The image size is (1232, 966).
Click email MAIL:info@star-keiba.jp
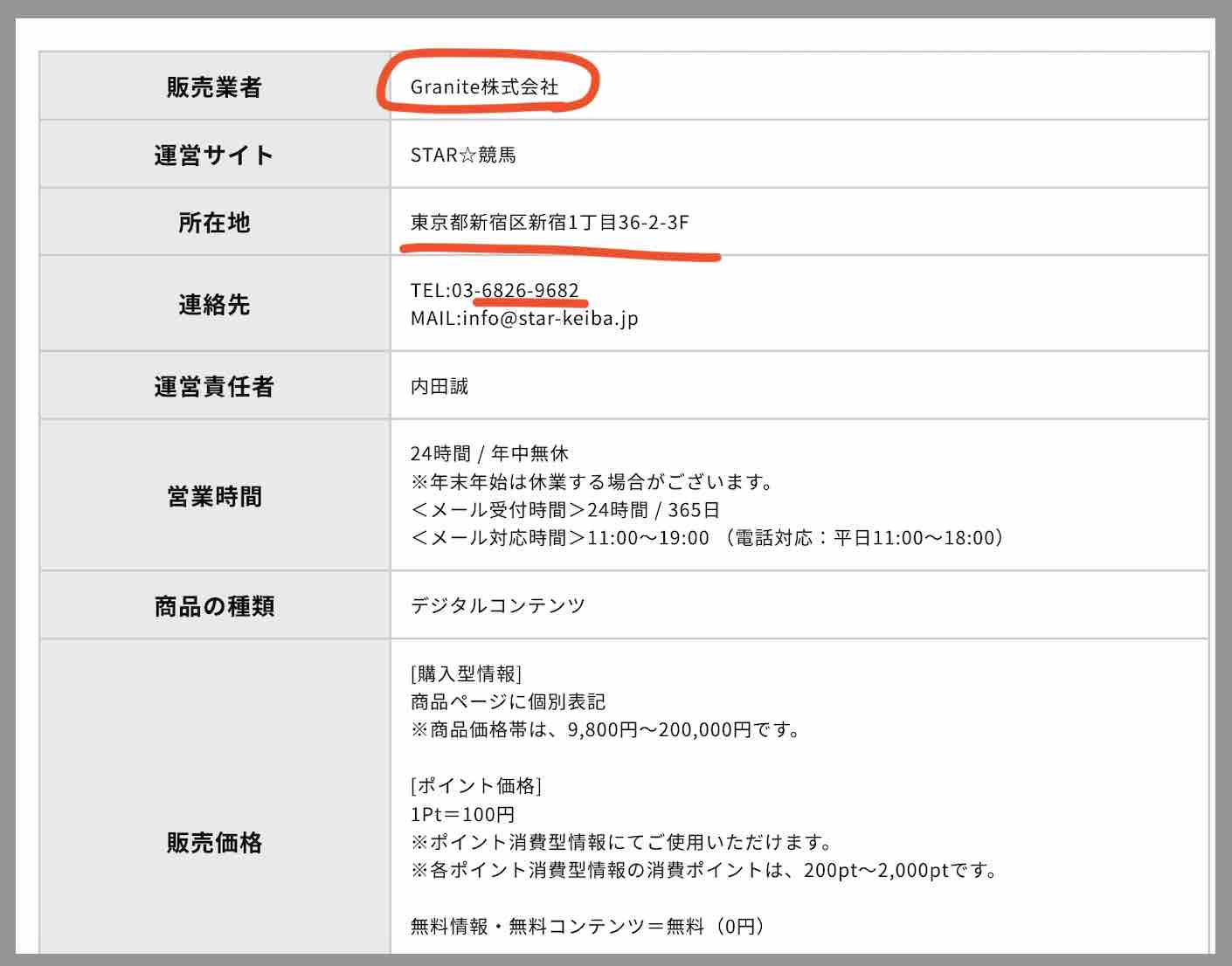524,318
